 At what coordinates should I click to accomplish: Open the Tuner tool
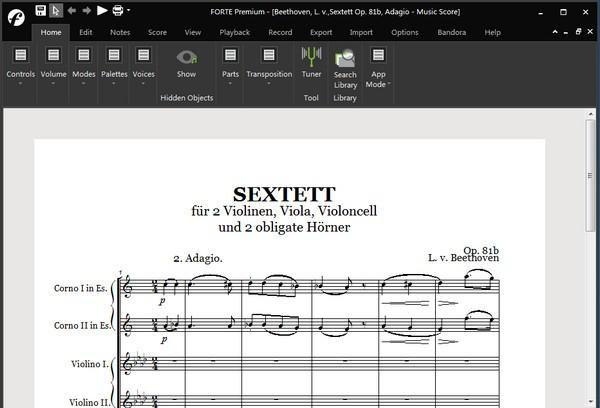(311, 61)
